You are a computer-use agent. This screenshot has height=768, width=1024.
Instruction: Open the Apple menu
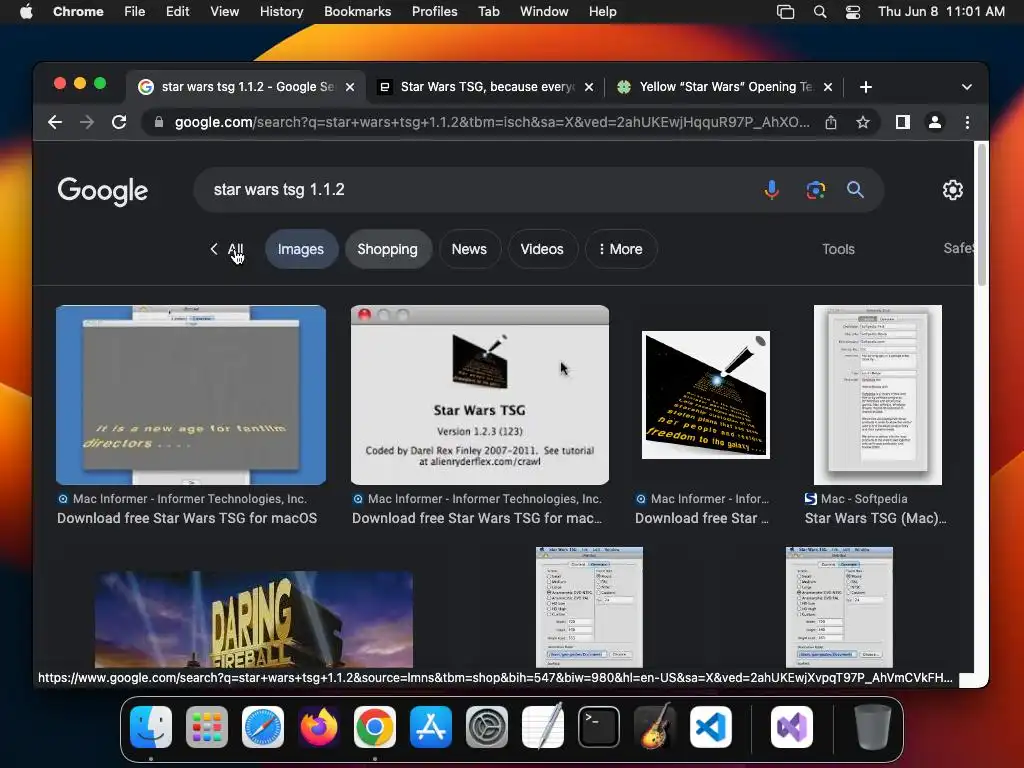(26, 12)
